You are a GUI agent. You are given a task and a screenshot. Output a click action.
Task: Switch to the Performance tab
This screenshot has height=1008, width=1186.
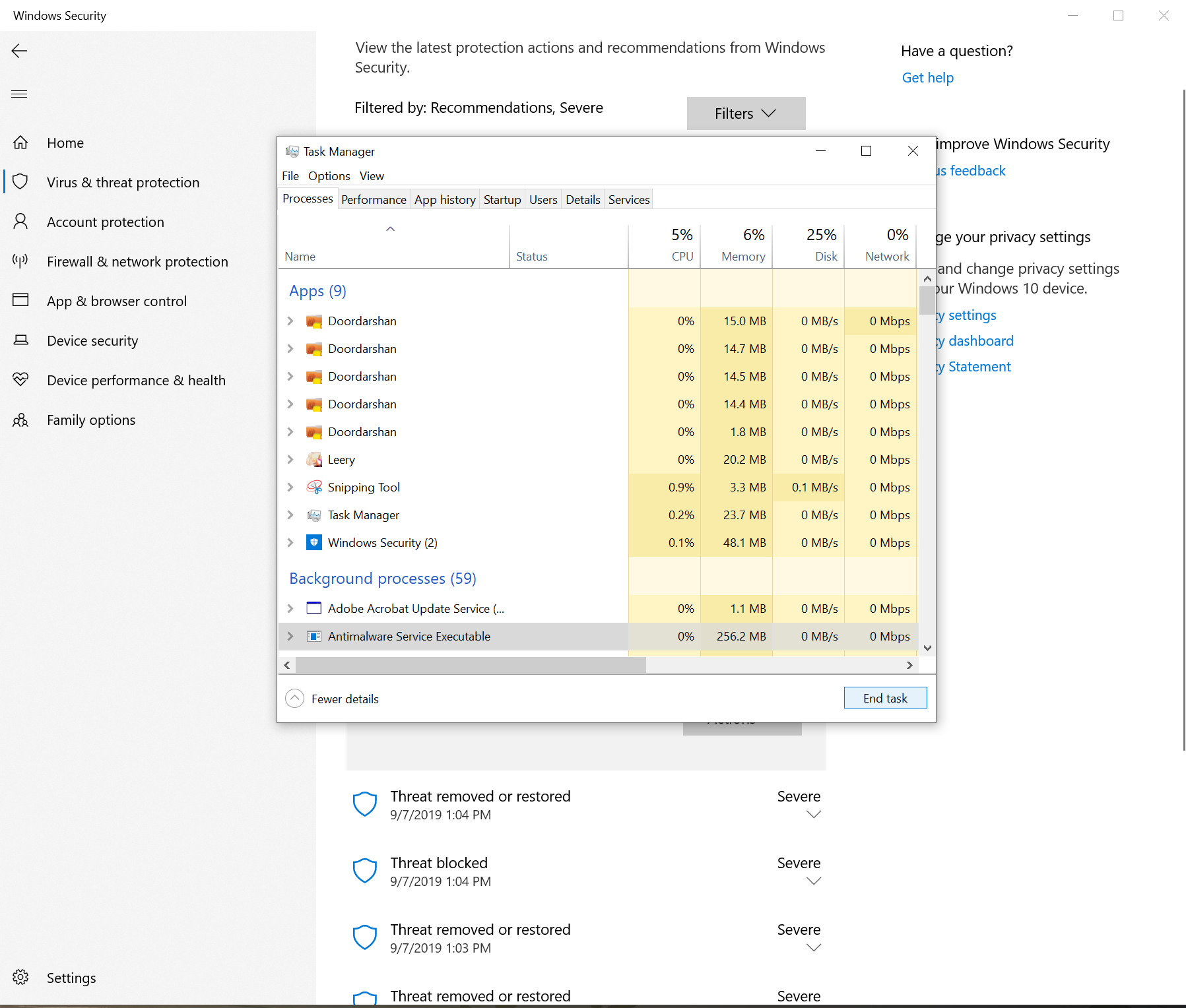click(374, 199)
